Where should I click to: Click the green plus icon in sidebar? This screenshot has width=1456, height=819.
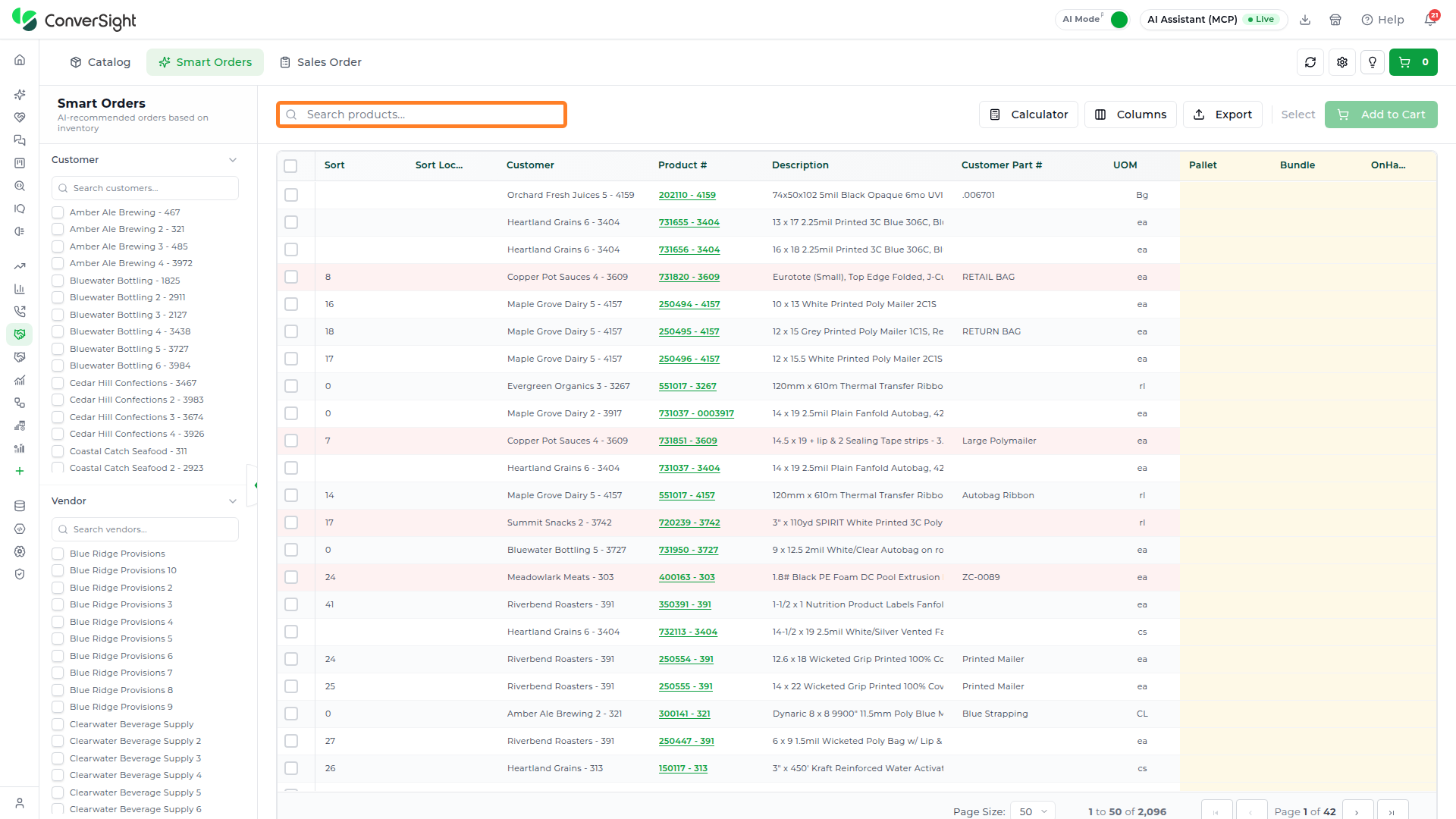[x=20, y=471]
